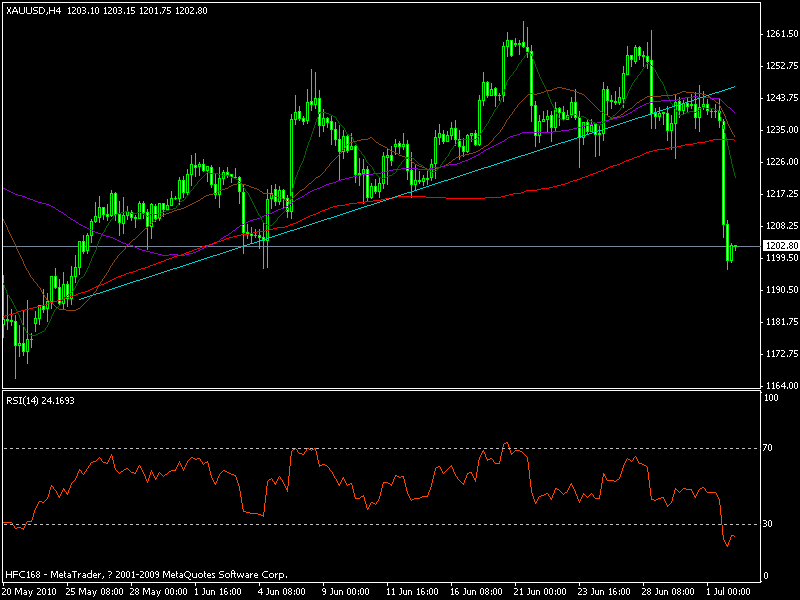Click the 28 May 00:00 time label

(x=159, y=592)
